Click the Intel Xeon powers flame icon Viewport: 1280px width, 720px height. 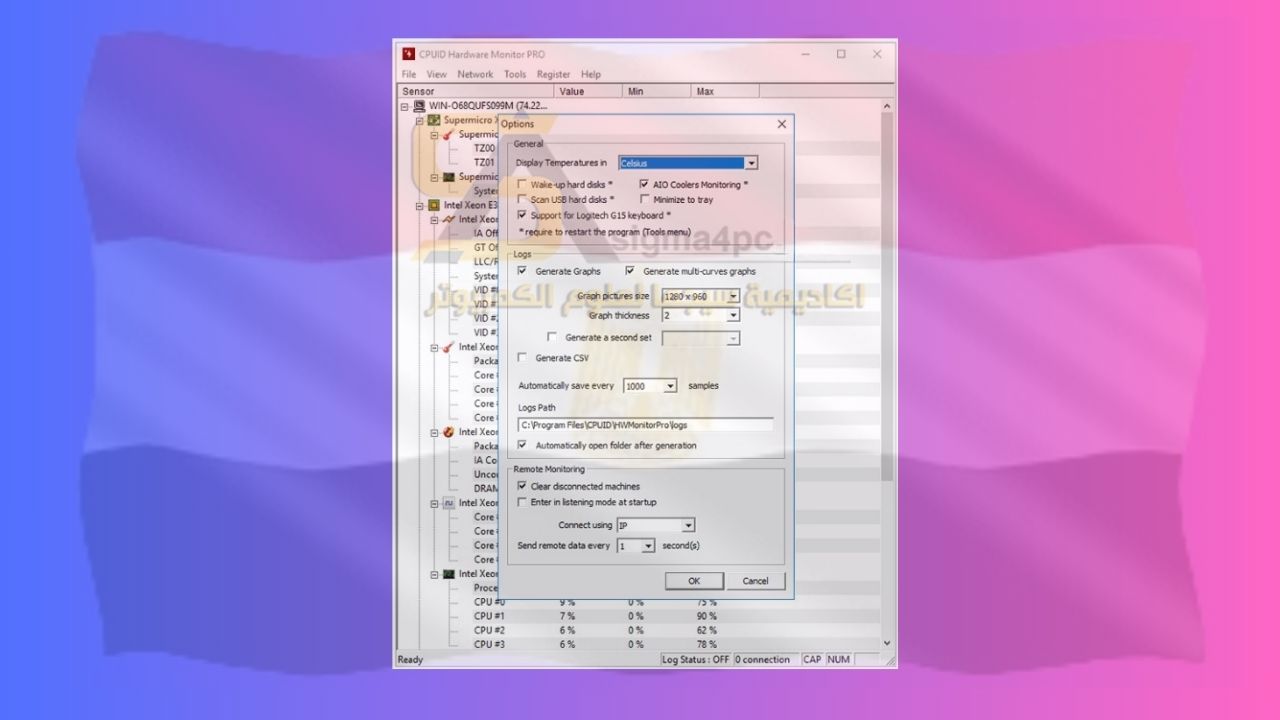449,432
